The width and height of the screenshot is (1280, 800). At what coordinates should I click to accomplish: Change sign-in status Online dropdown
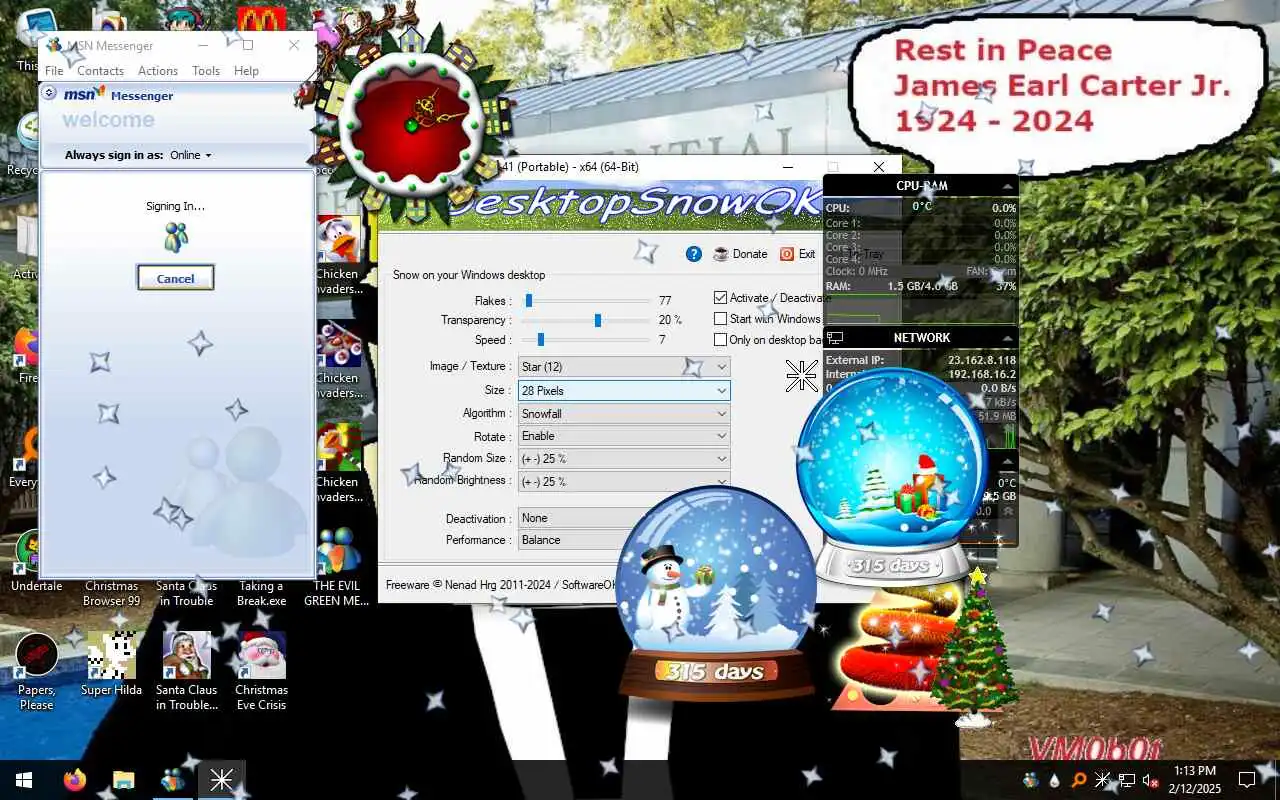click(191, 155)
